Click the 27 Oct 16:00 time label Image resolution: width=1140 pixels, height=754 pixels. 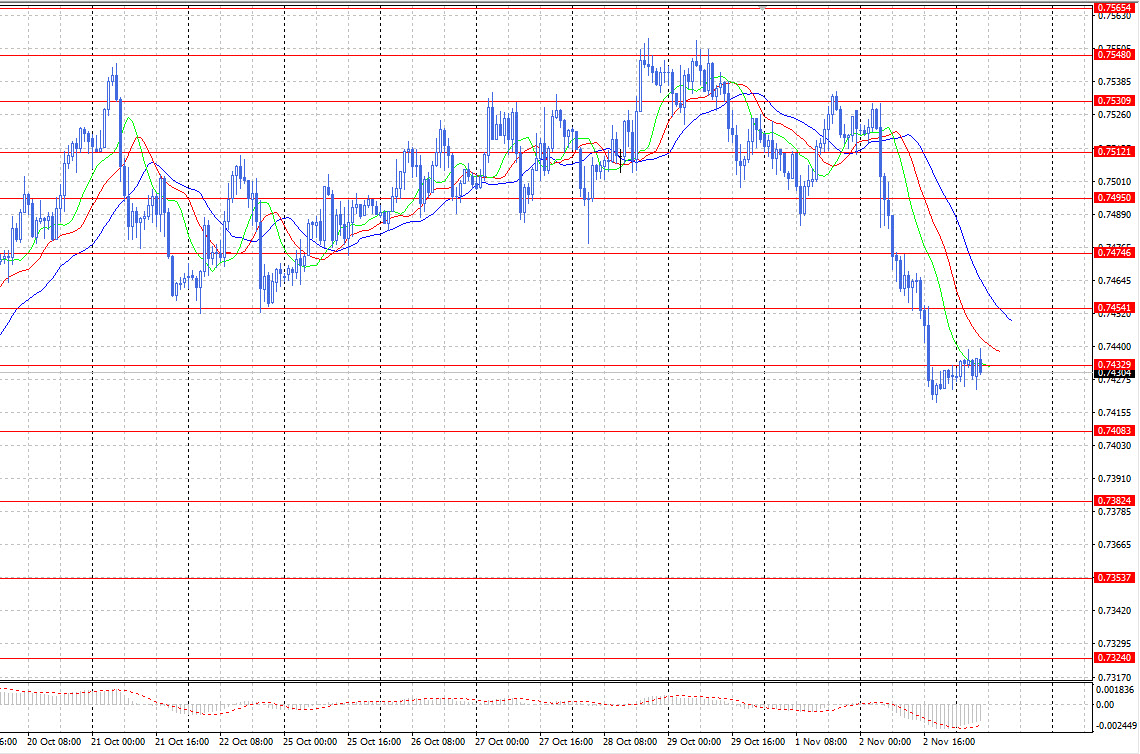(x=566, y=742)
